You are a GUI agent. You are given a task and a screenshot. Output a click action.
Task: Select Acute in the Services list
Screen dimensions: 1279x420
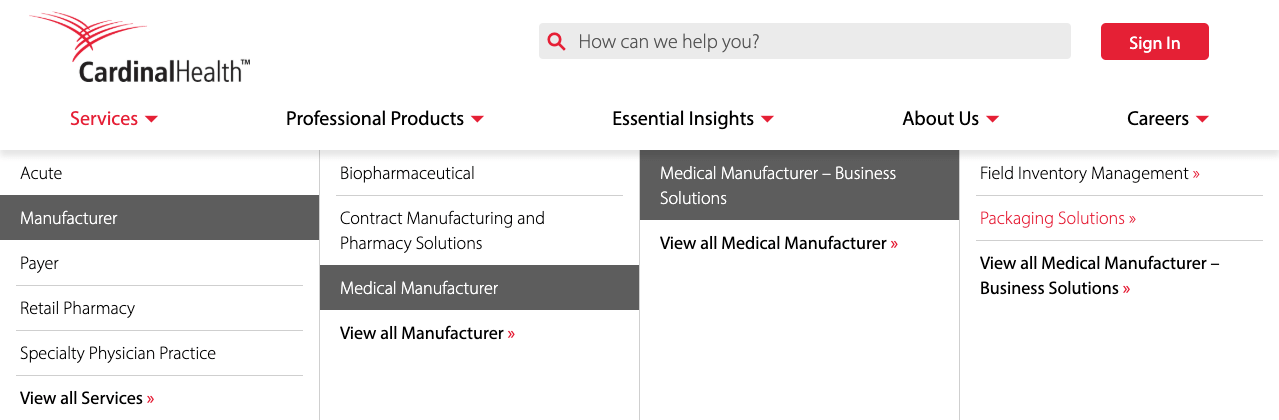click(x=159, y=173)
